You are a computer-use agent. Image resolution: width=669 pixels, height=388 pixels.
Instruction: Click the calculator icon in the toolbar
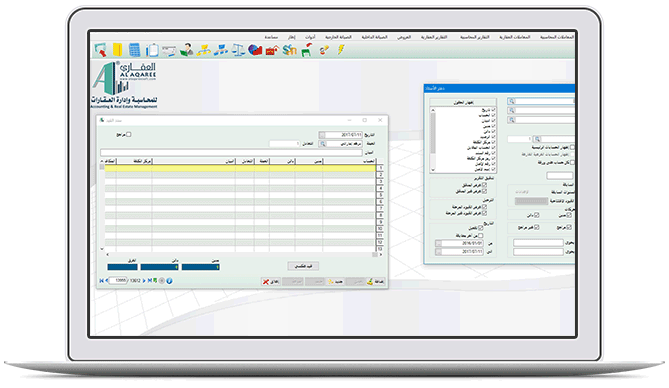coord(134,50)
